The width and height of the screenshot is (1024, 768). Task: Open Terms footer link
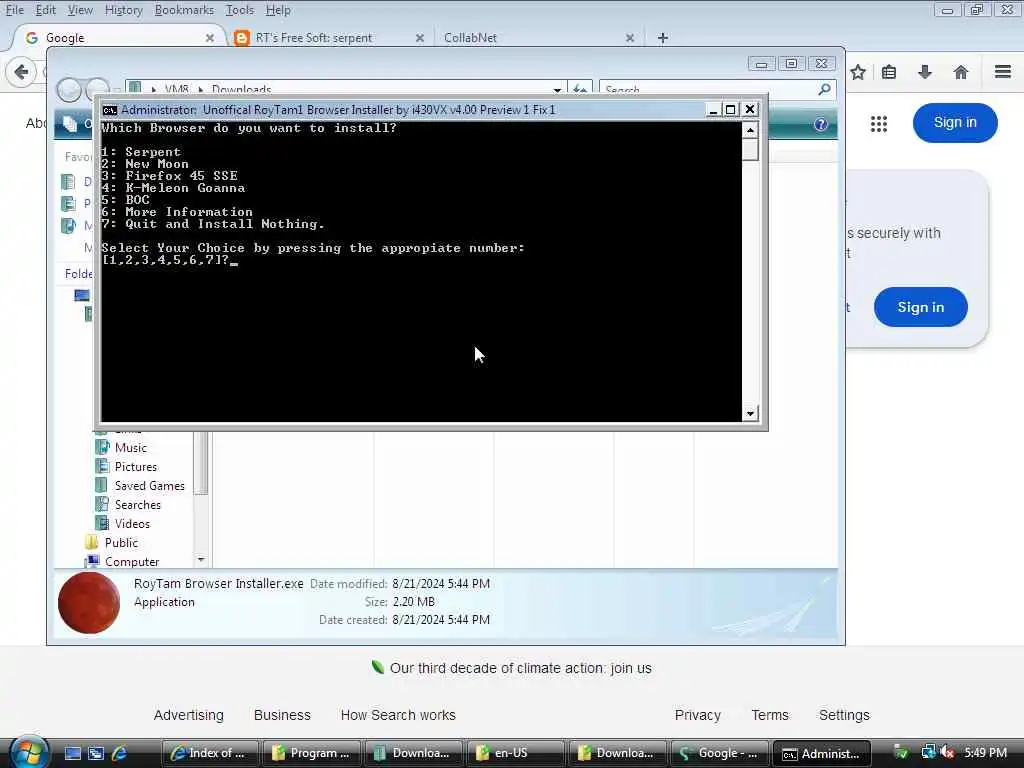pyautogui.click(x=770, y=715)
